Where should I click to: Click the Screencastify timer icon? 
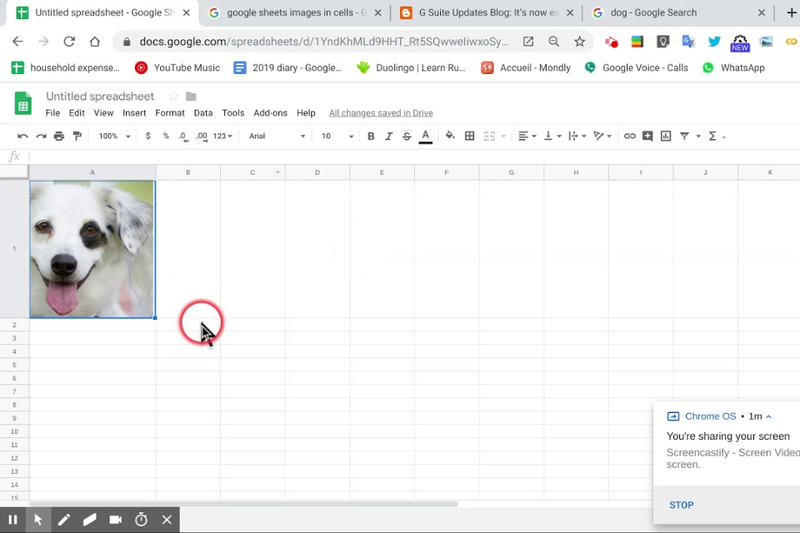point(141,519)
